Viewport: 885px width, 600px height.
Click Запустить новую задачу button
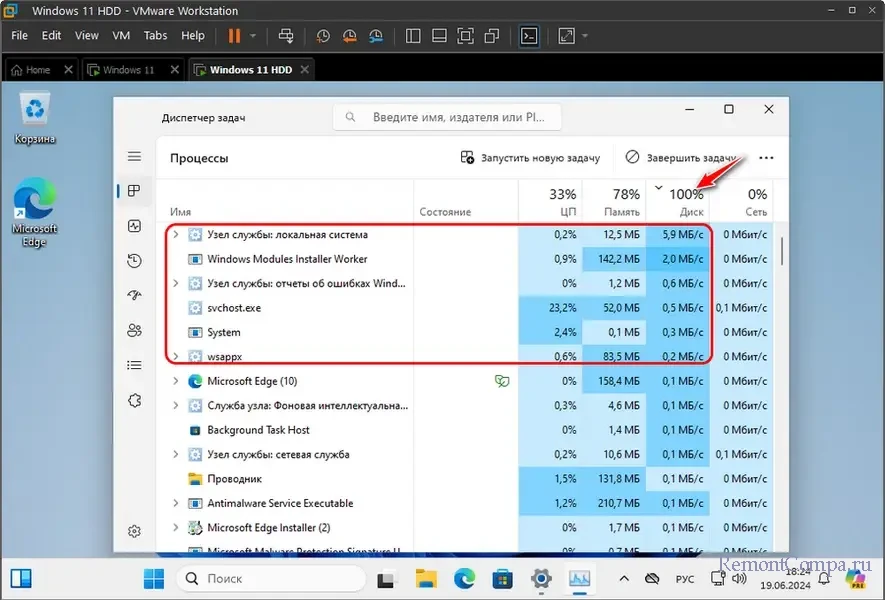530,158
